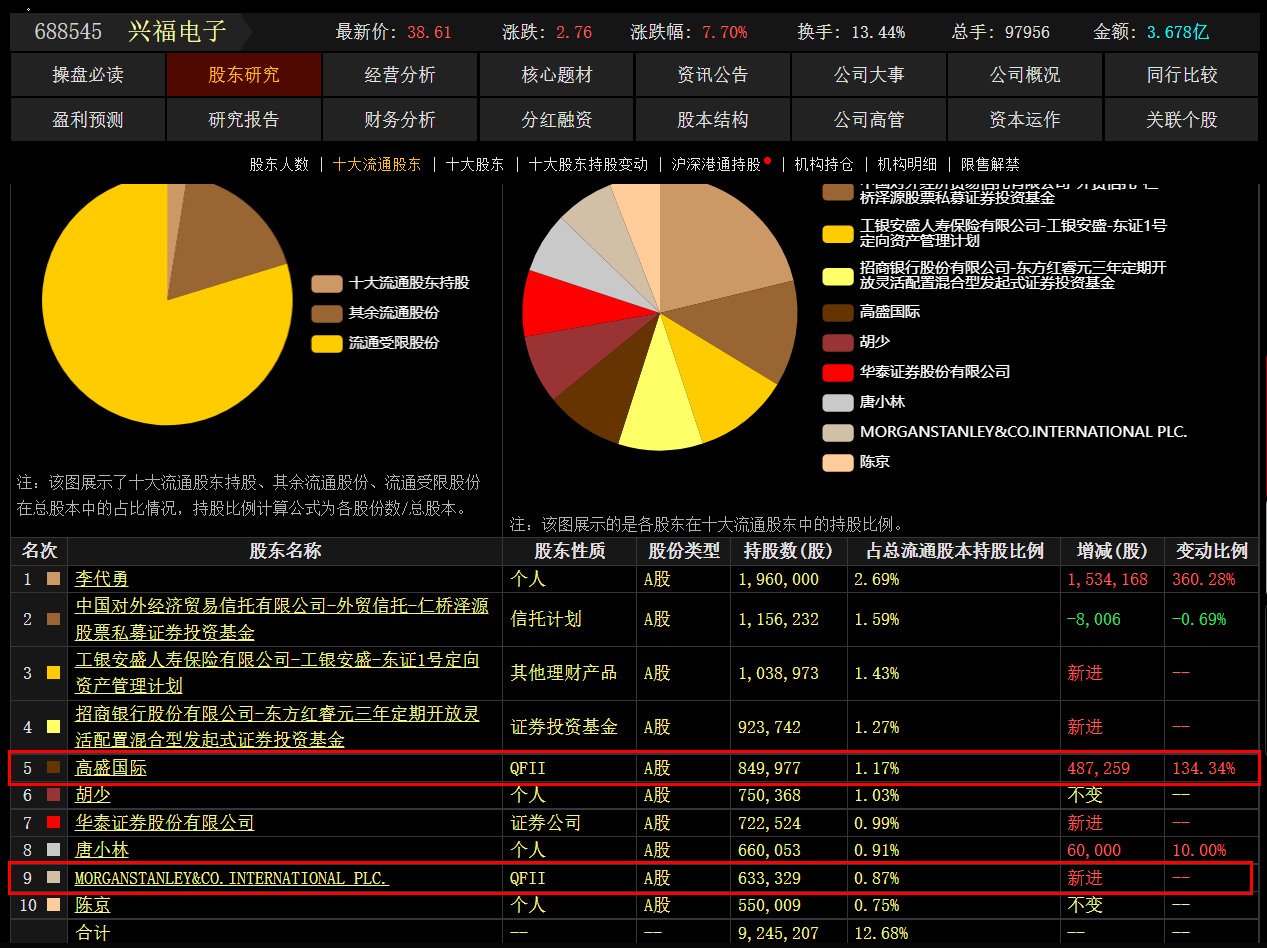Click red legend swatch for 华泰证券
Viewport: 1267px width, 948px height.
[837, 372]
